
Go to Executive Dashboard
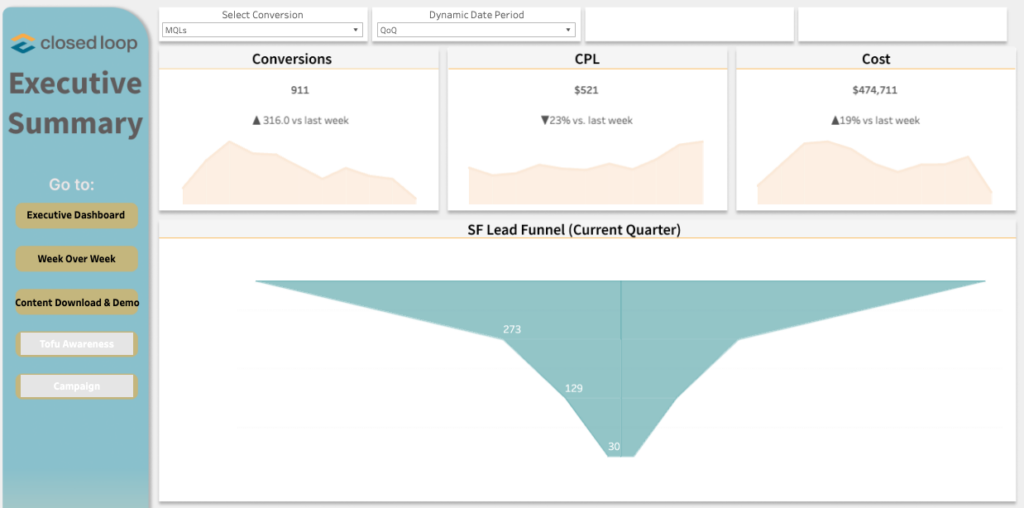point(76,215)
